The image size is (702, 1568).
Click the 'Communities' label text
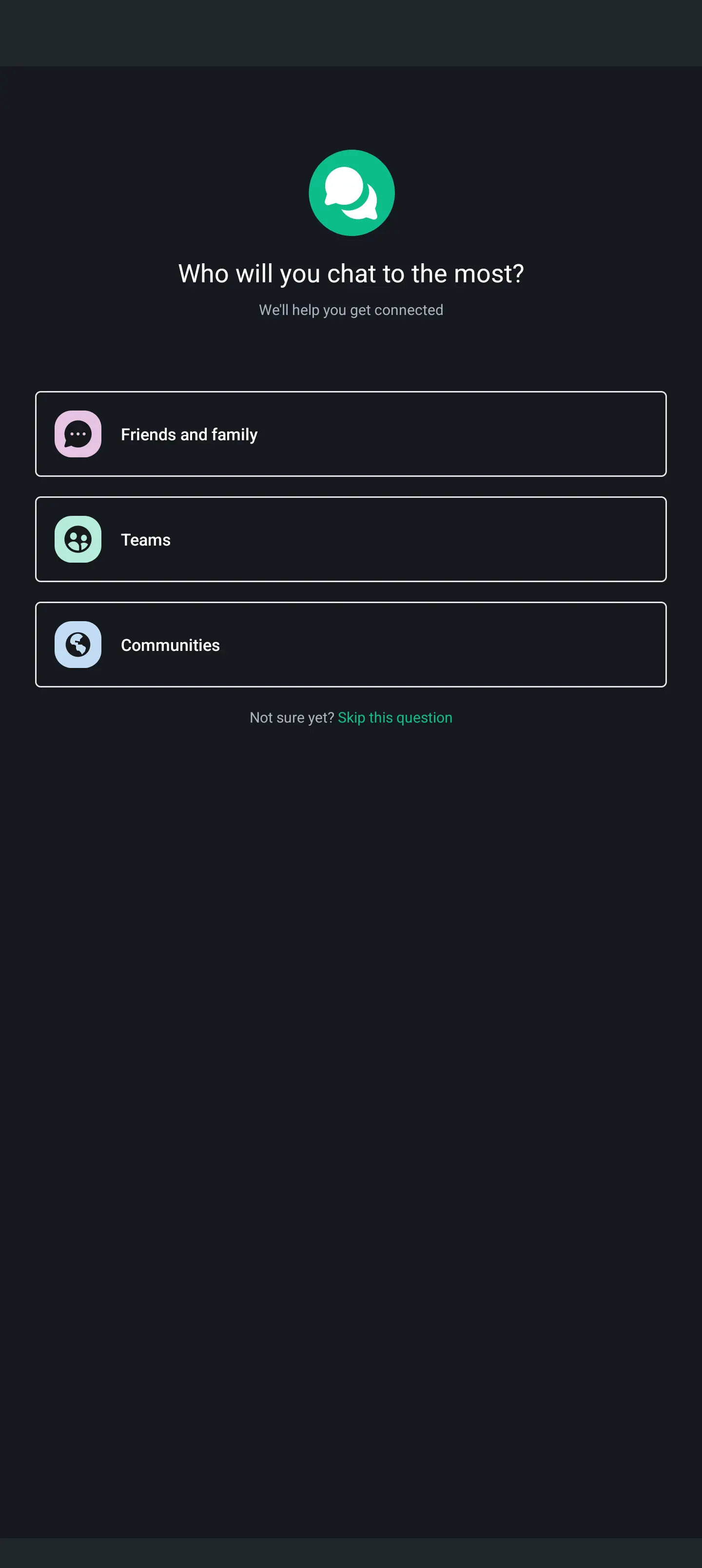pos(171,645)
